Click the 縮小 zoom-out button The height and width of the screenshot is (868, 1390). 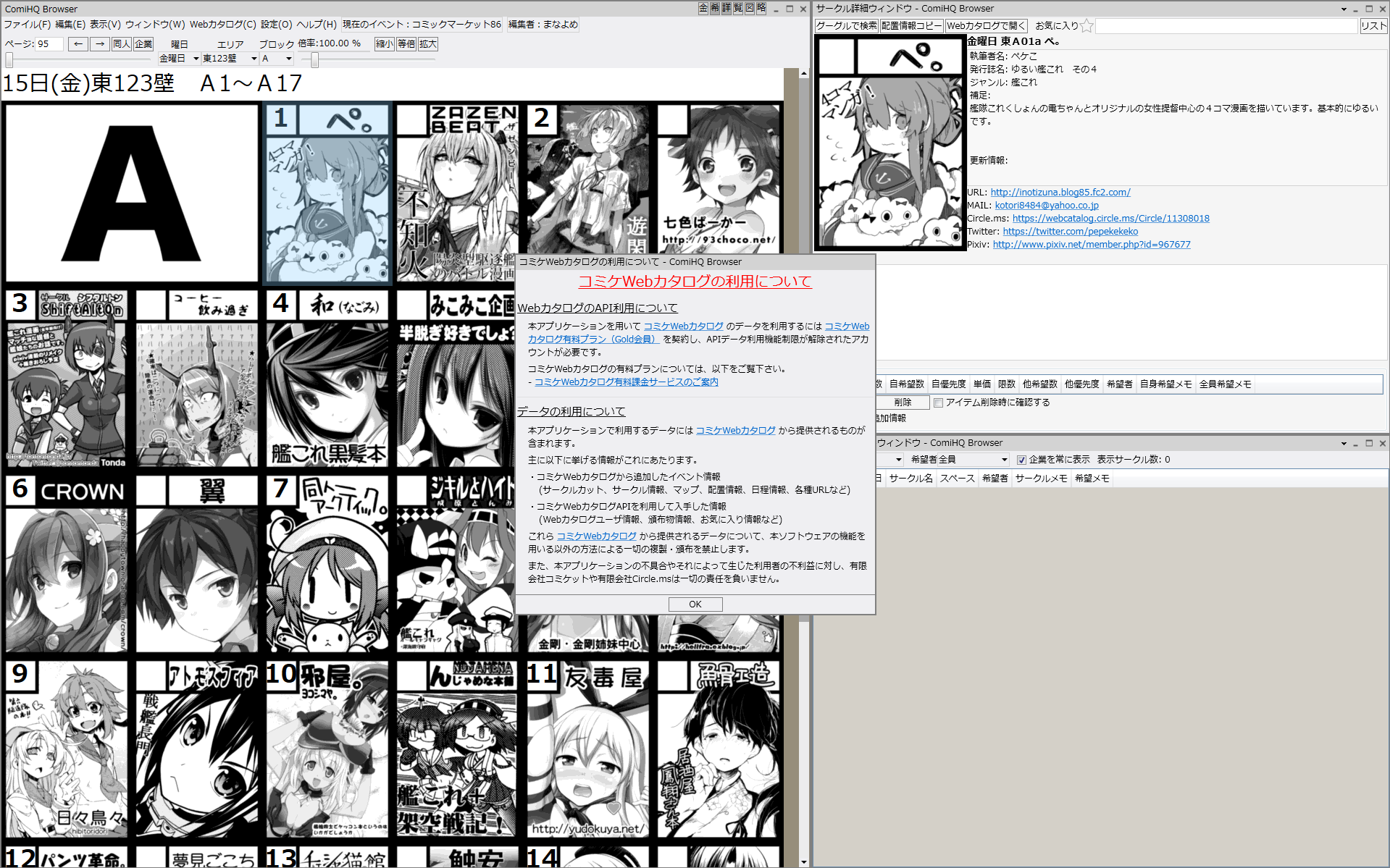coord(385,44)
